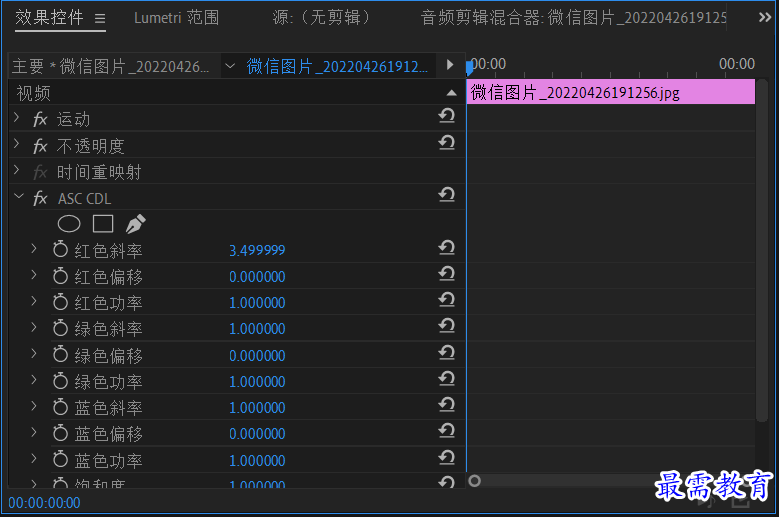Viewport: 779px width, 517px height.
Task: Expand the 红色偏移 parameter
Action: 34,275
